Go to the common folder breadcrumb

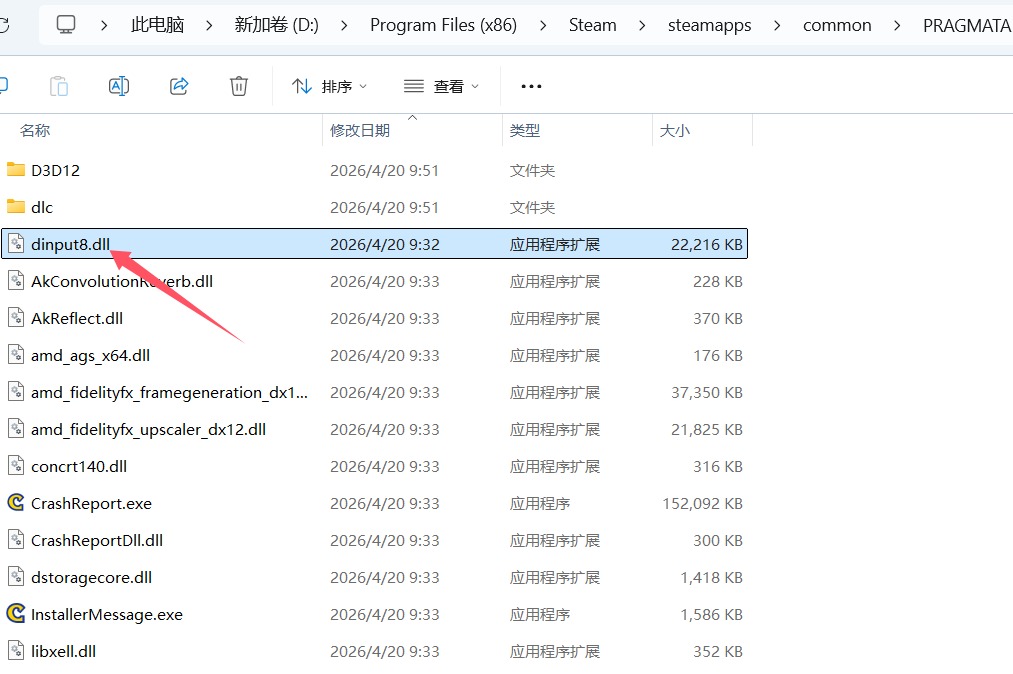(837, 25)
